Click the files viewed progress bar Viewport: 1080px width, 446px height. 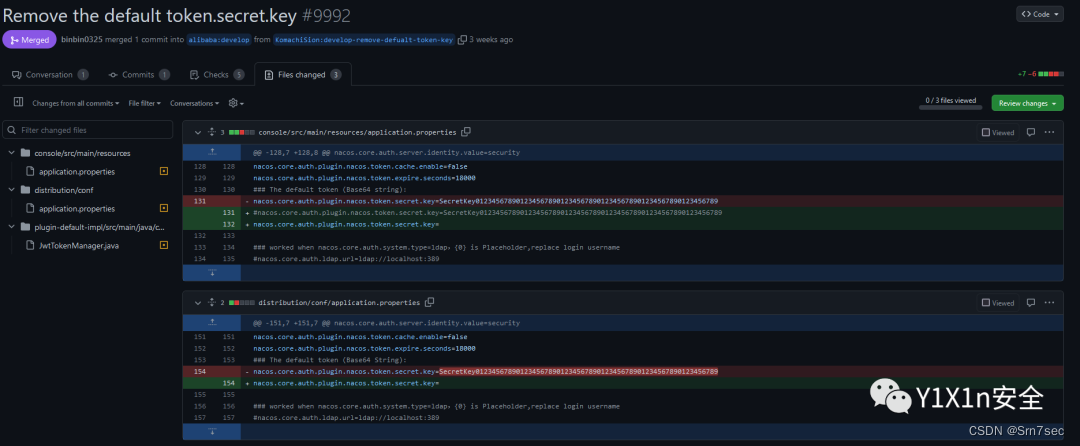(x=950, y=107)
